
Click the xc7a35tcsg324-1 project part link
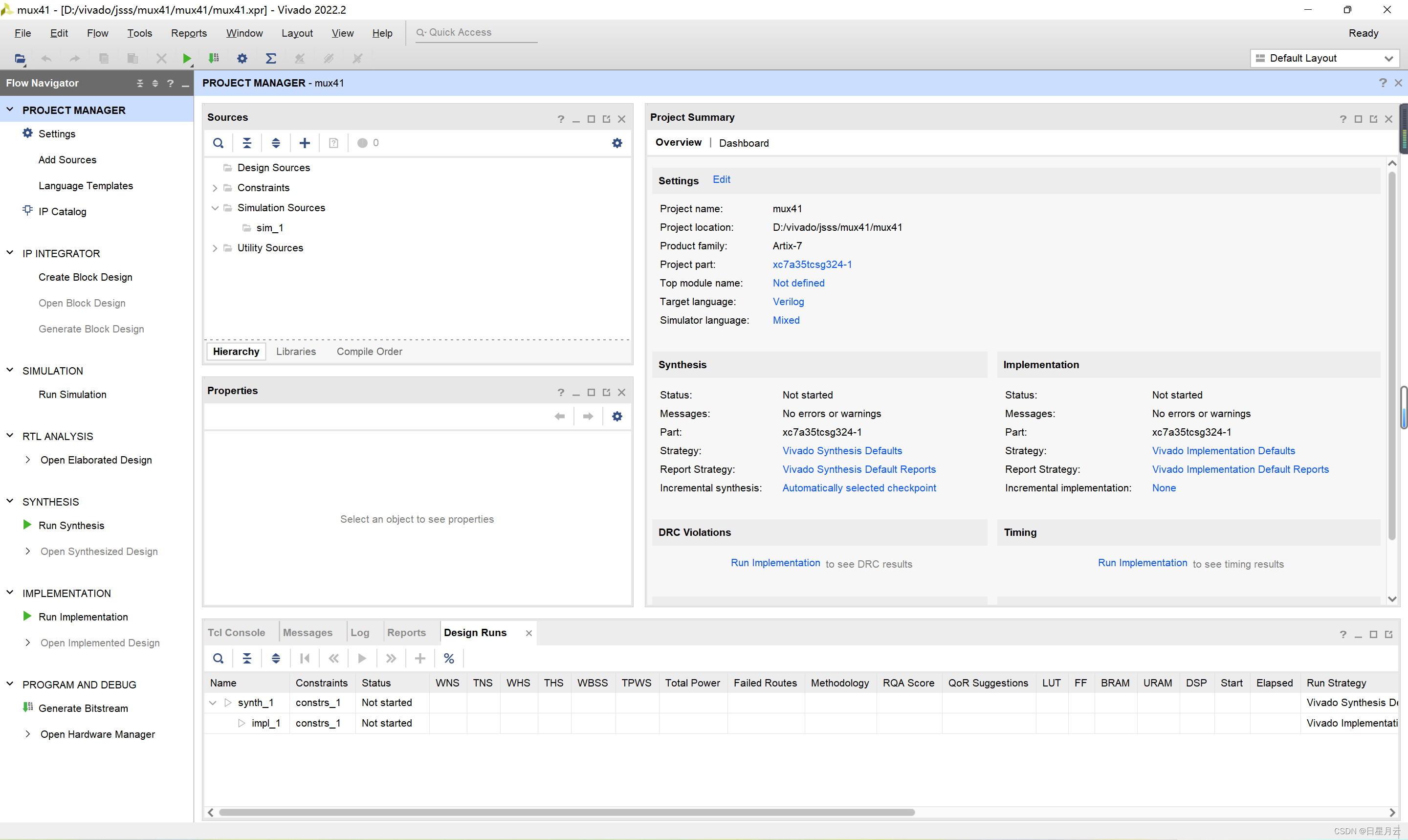pyautogui.click(x=812, y=265)
